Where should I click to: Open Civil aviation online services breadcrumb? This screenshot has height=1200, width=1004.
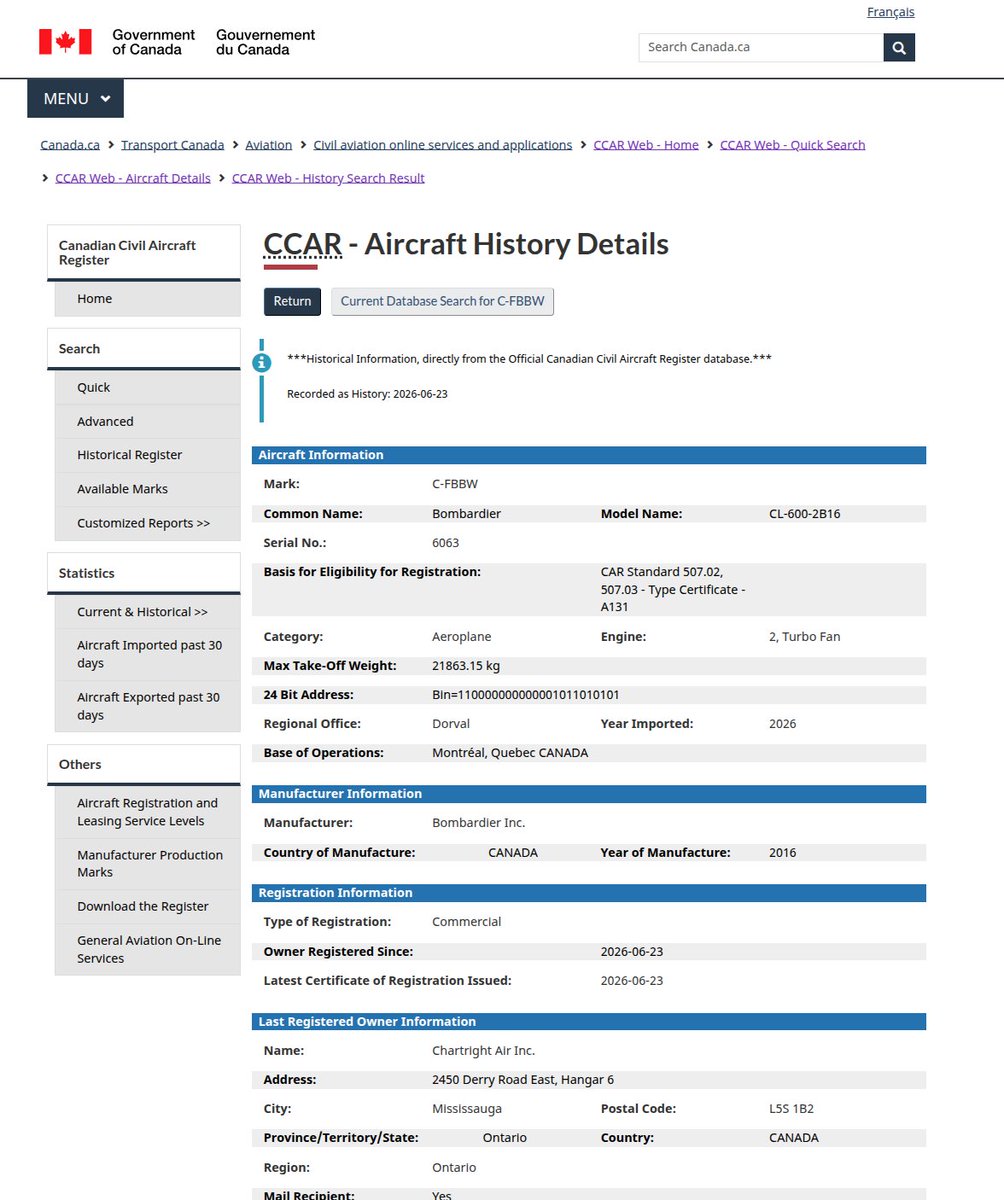[443, 145]
